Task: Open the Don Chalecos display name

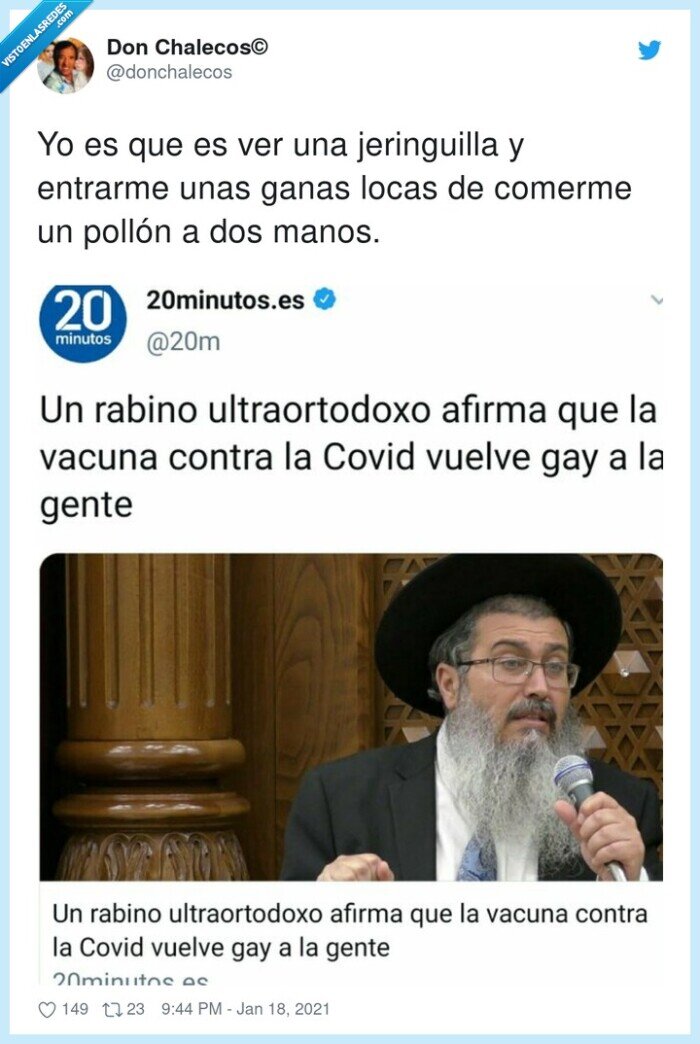Action: [187, 47]
